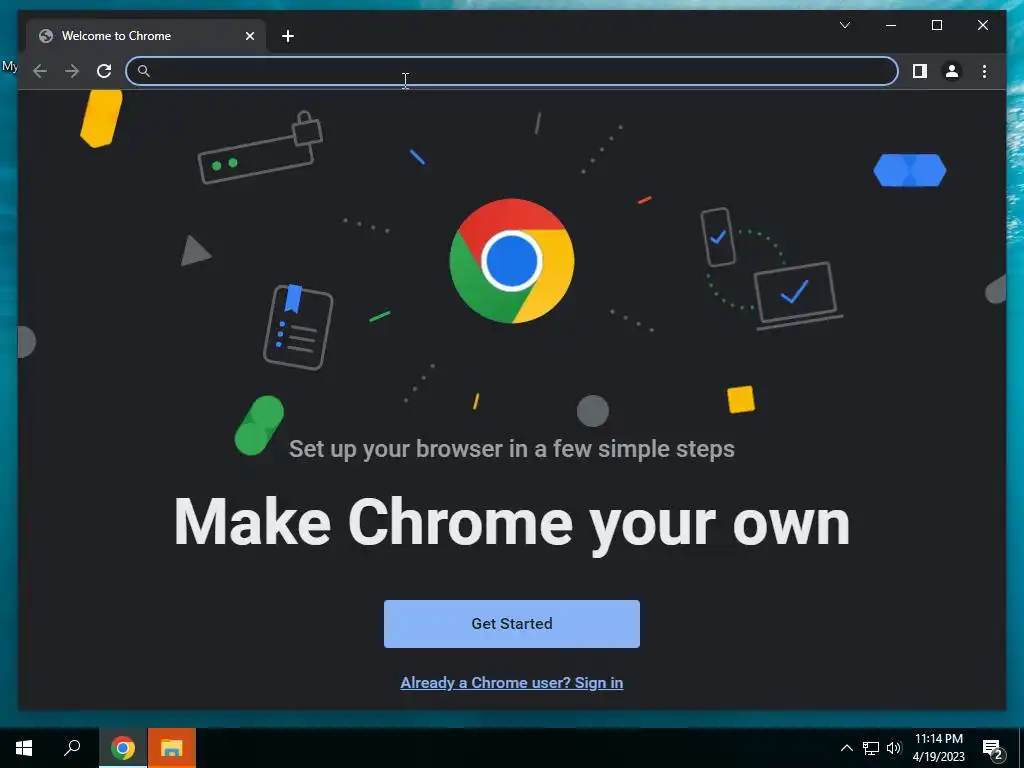Screen dimensions: 1024x768
Task: Open the Windows Start menu
Action: (x=24, y=748)
